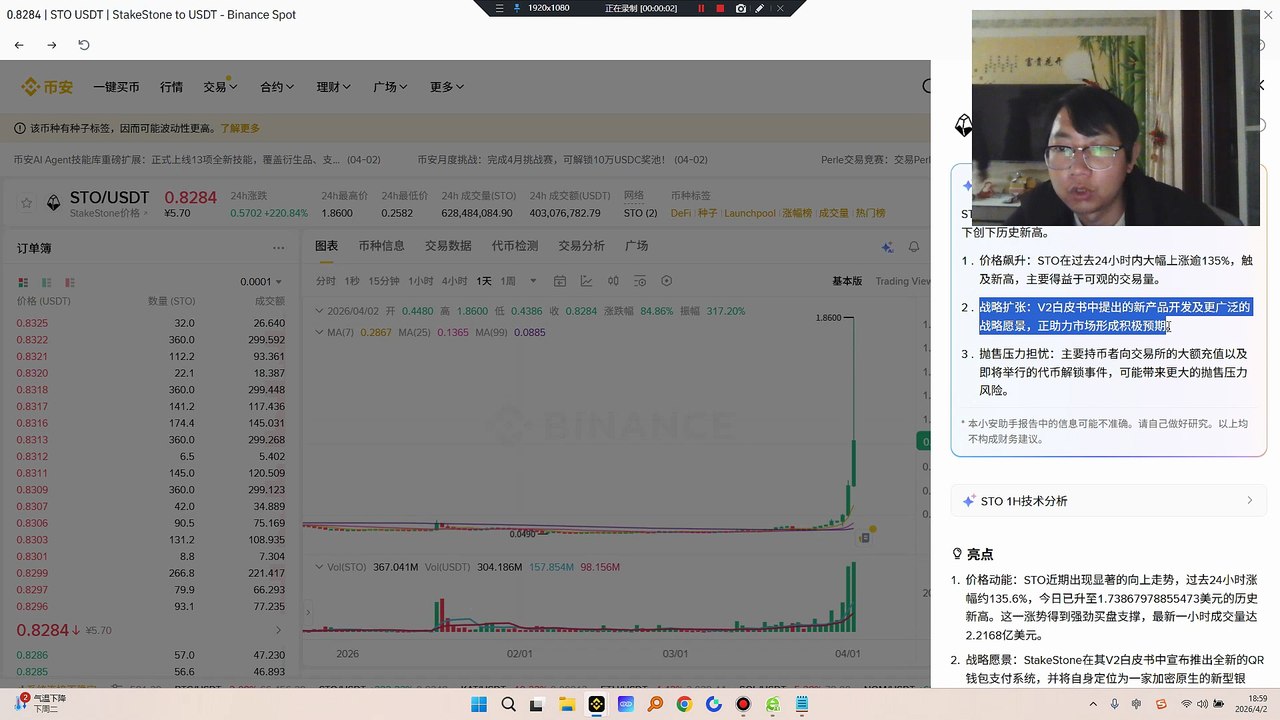Viewport: 1280px width, 720px height.
Task: Collapse the Vol(STO) indicator legend
Action: click(320, 567)
